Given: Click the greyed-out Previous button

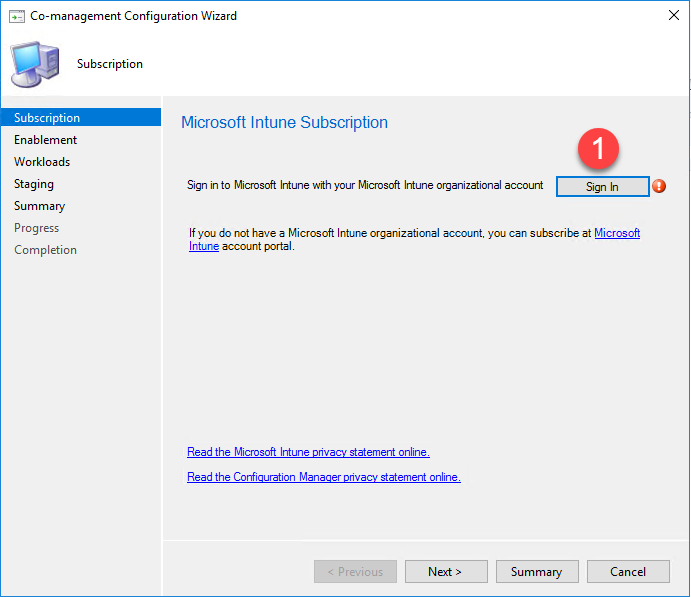Looking at the screenshot, I should tap(355, 572).
